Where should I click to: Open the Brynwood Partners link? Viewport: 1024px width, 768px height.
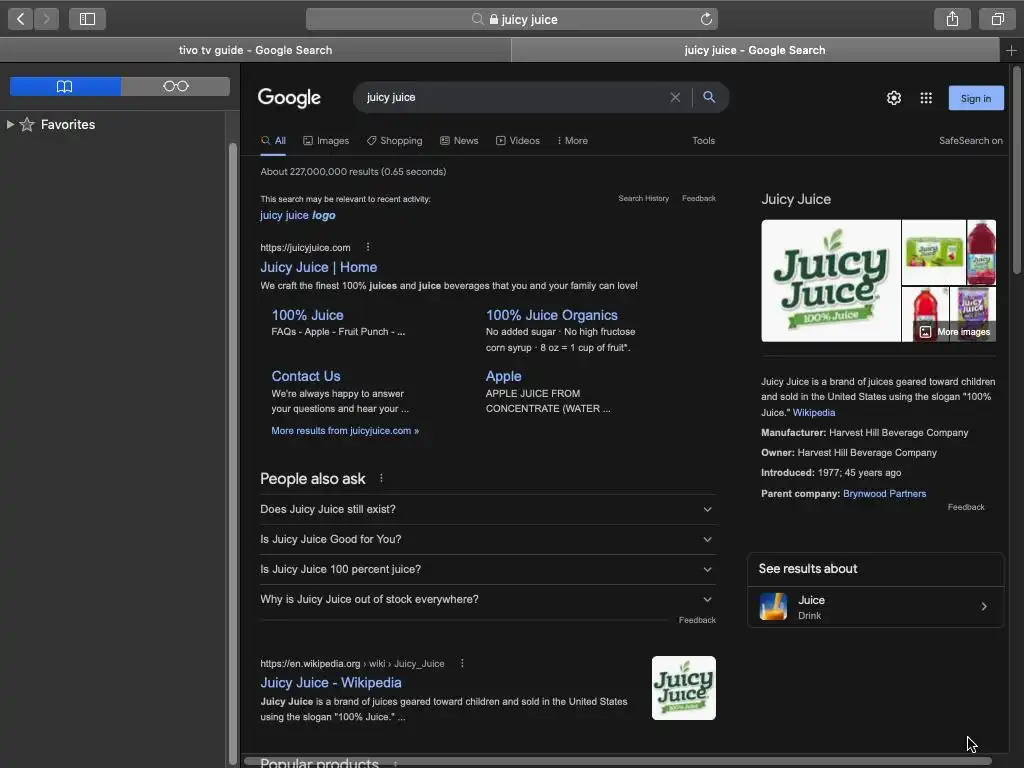pos(884,494)
